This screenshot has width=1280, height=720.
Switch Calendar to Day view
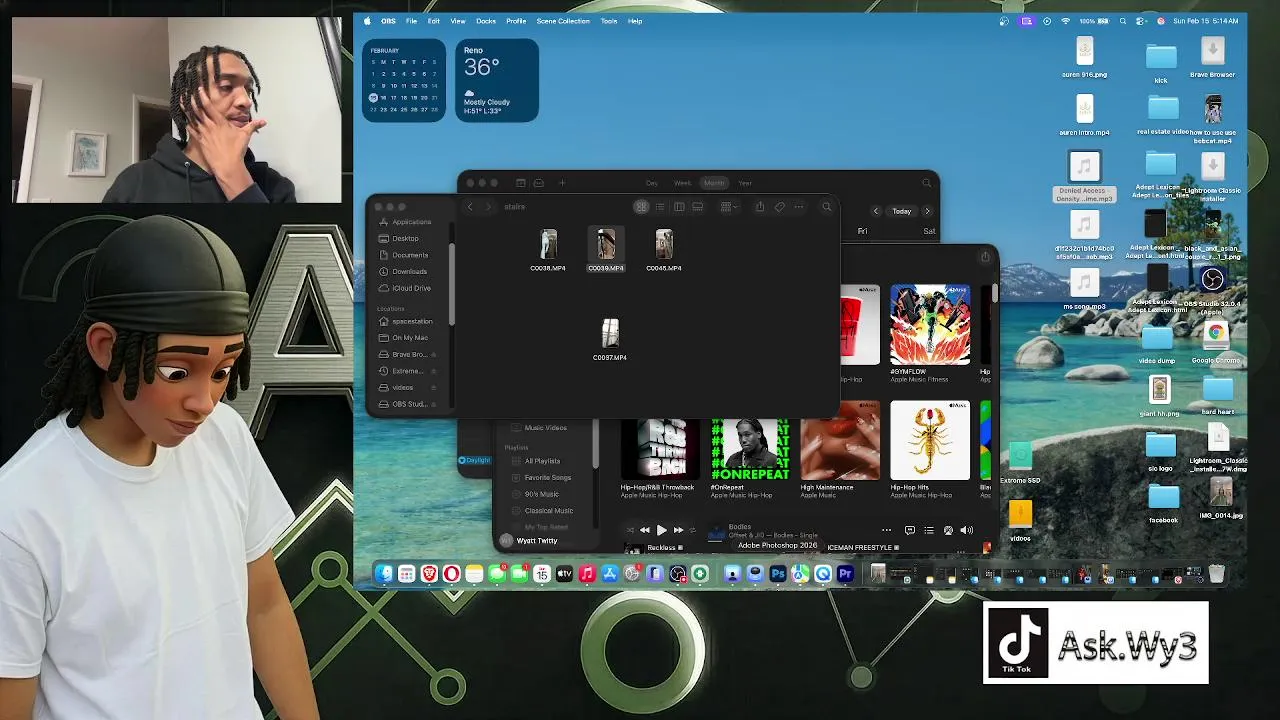(x=652, y=183)
